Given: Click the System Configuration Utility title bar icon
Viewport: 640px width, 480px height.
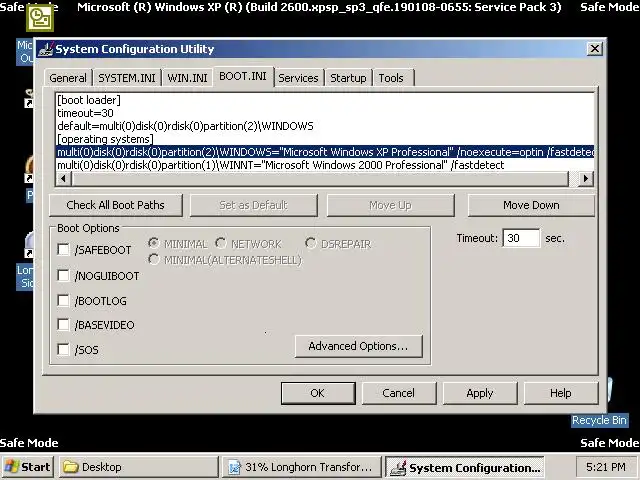Looking at the screenshot, I should (45, 49).
